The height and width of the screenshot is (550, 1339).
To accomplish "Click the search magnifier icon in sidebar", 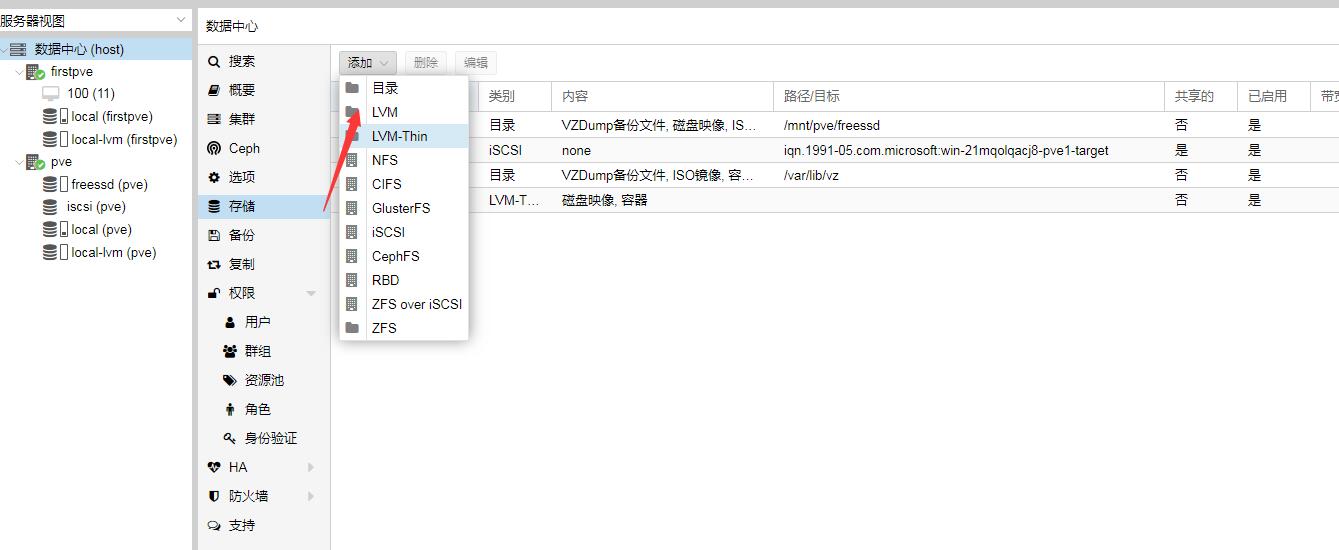I will 213,62.
